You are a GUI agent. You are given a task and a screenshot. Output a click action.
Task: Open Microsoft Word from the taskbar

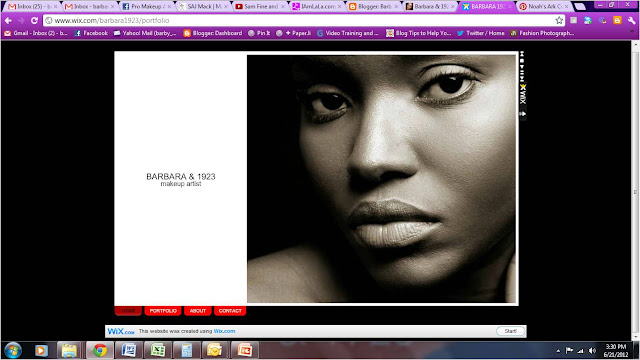[129, 350]
